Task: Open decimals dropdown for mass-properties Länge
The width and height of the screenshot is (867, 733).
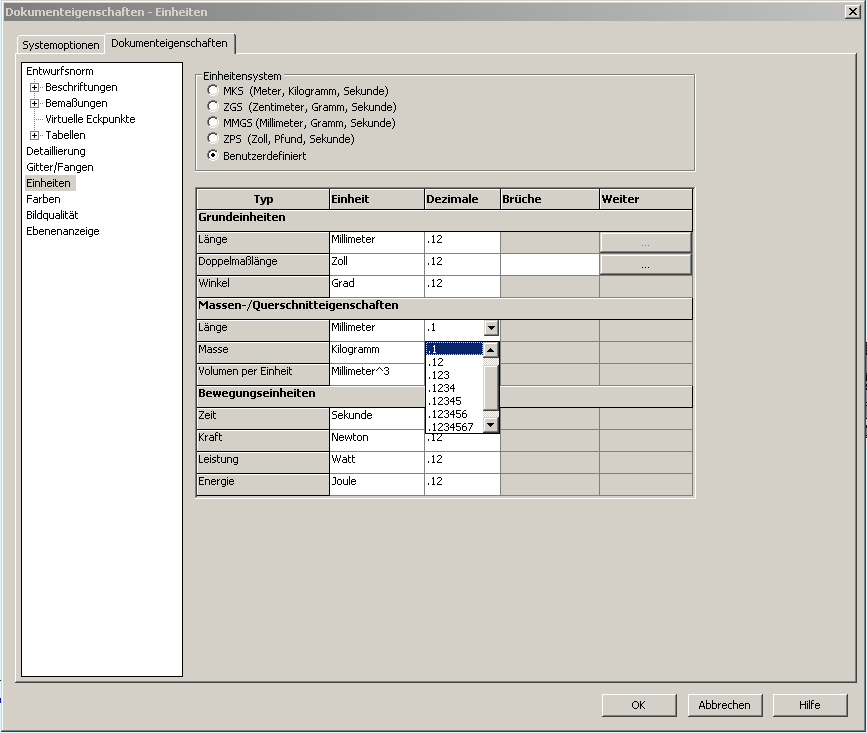Action: click(491, 328)
